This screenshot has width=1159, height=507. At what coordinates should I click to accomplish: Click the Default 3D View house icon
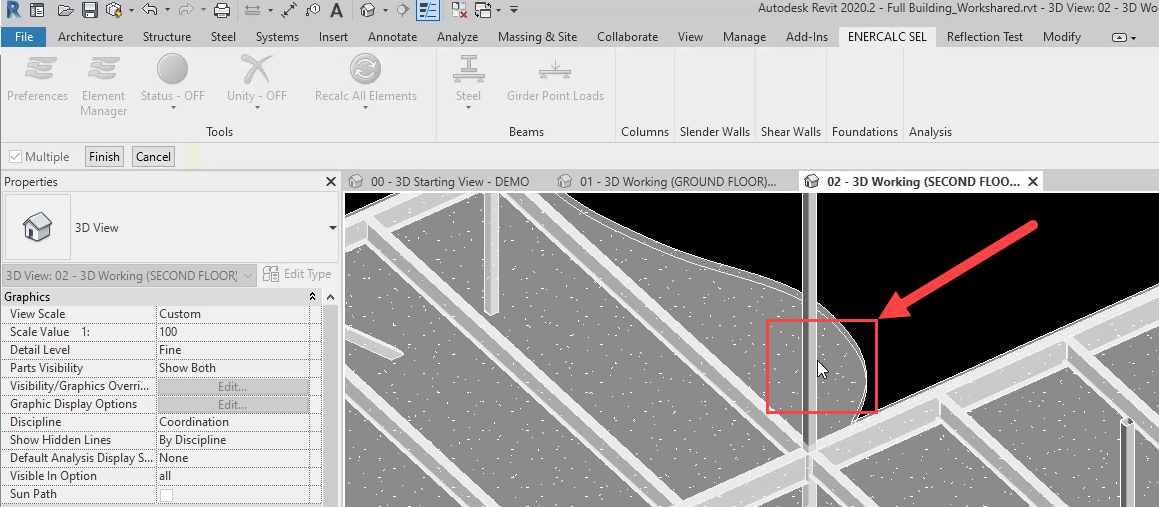point(367,10)
